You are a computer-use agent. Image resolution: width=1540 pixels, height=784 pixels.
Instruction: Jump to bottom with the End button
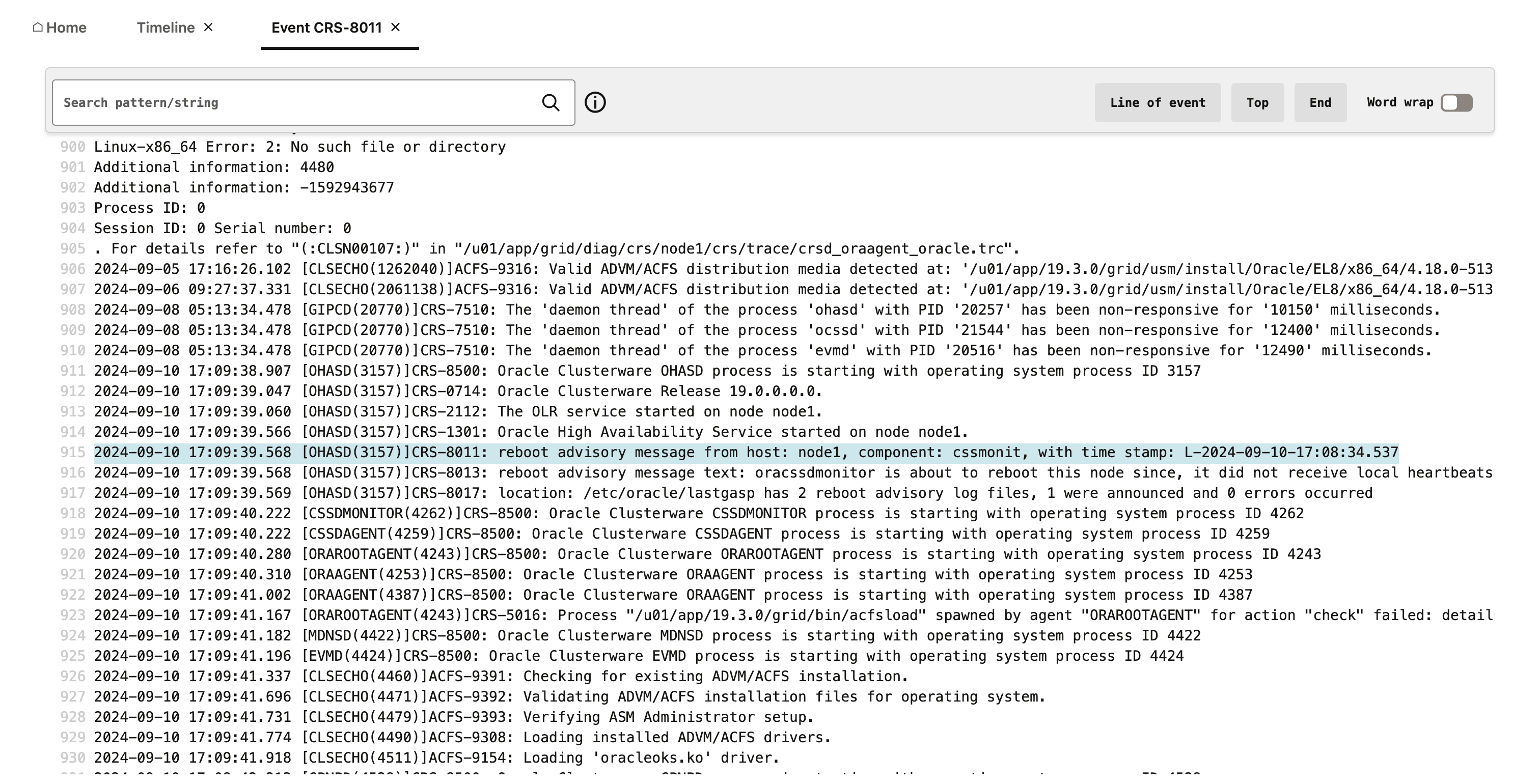click(1320, 102)
